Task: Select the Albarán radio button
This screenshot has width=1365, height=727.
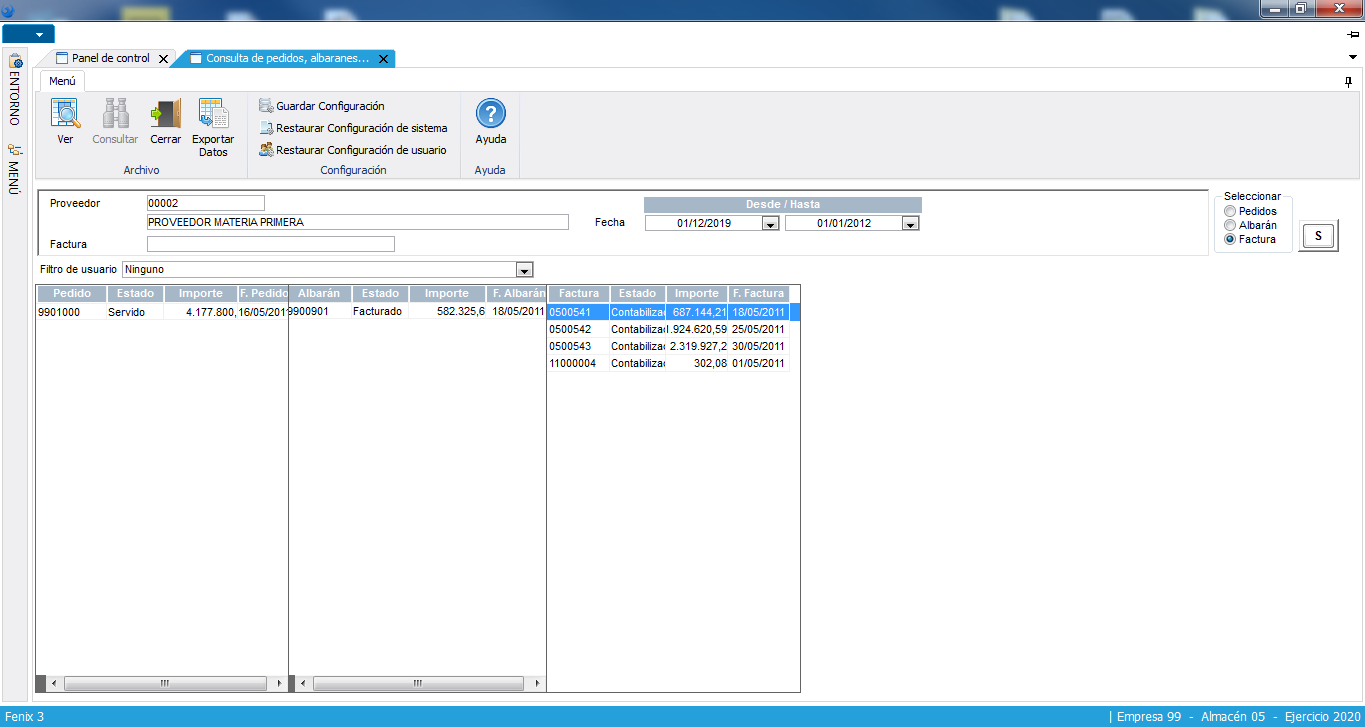Action: click(x=1230, y=226)
